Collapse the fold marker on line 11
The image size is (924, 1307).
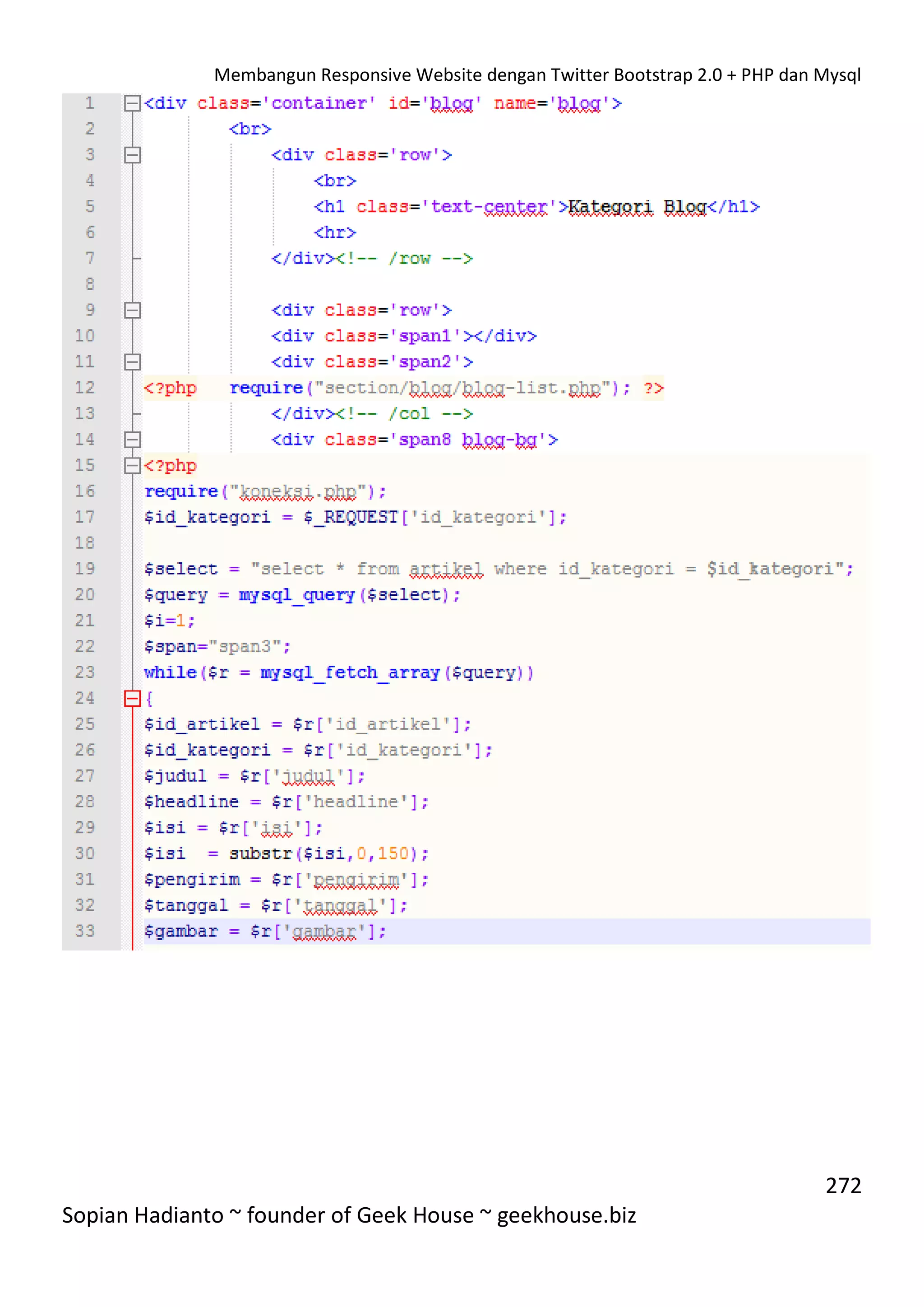click(x=132, y=362)
